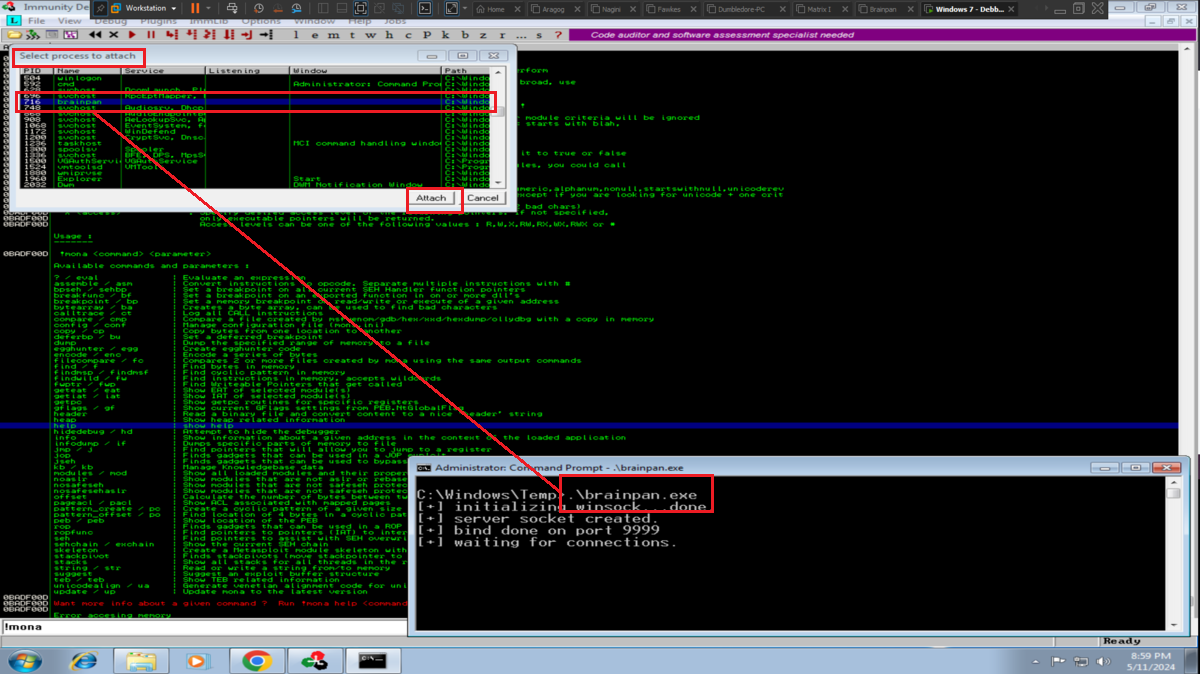This screenshot has height=674, width=1200.
Task: Click the red Pause execution icon in debugger toolbar
Action: pos(151,35)
